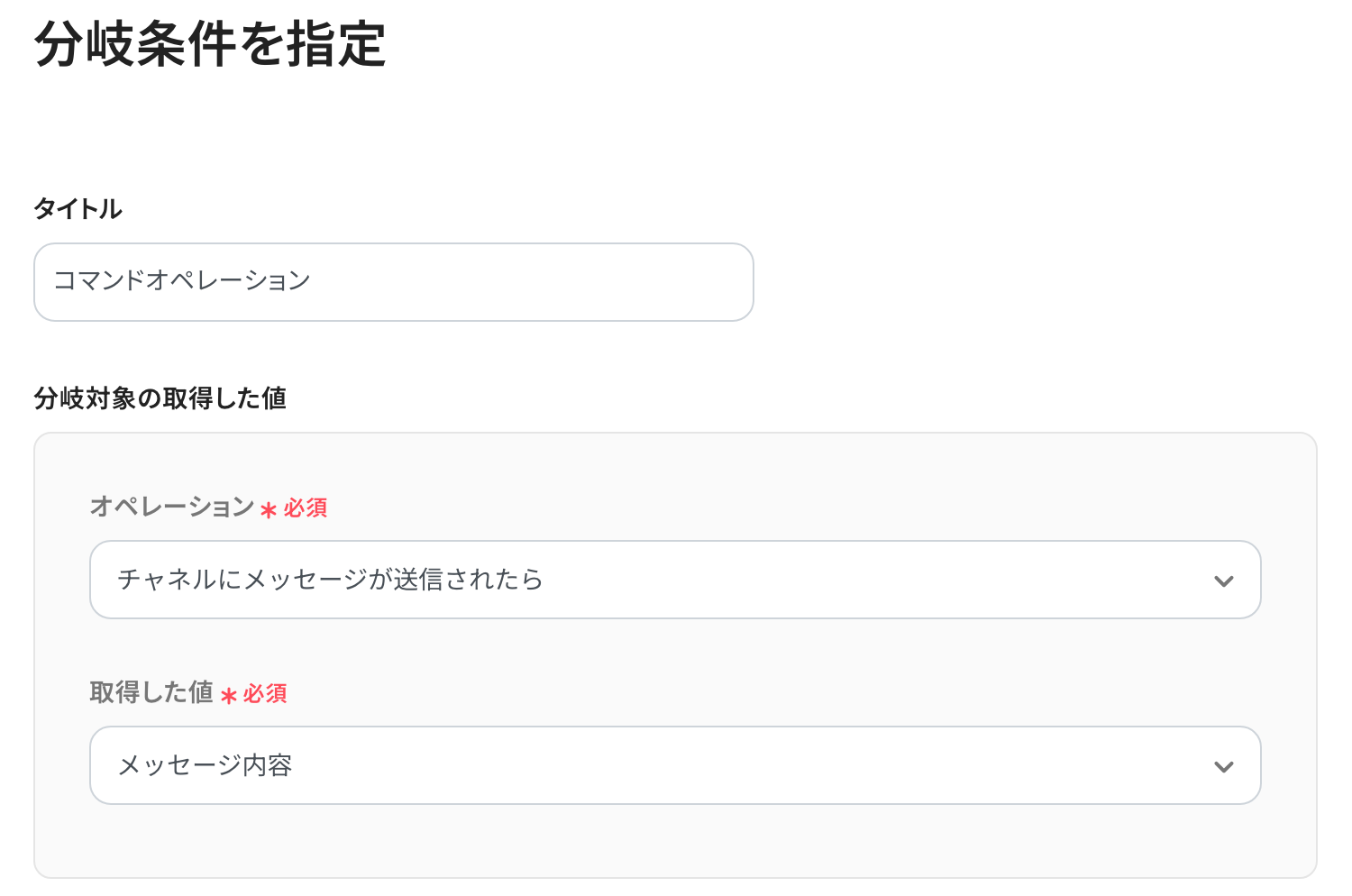Focus the タイトル input field
The height and width of the screenshot is (896, 1352).
tap(393, 282)
